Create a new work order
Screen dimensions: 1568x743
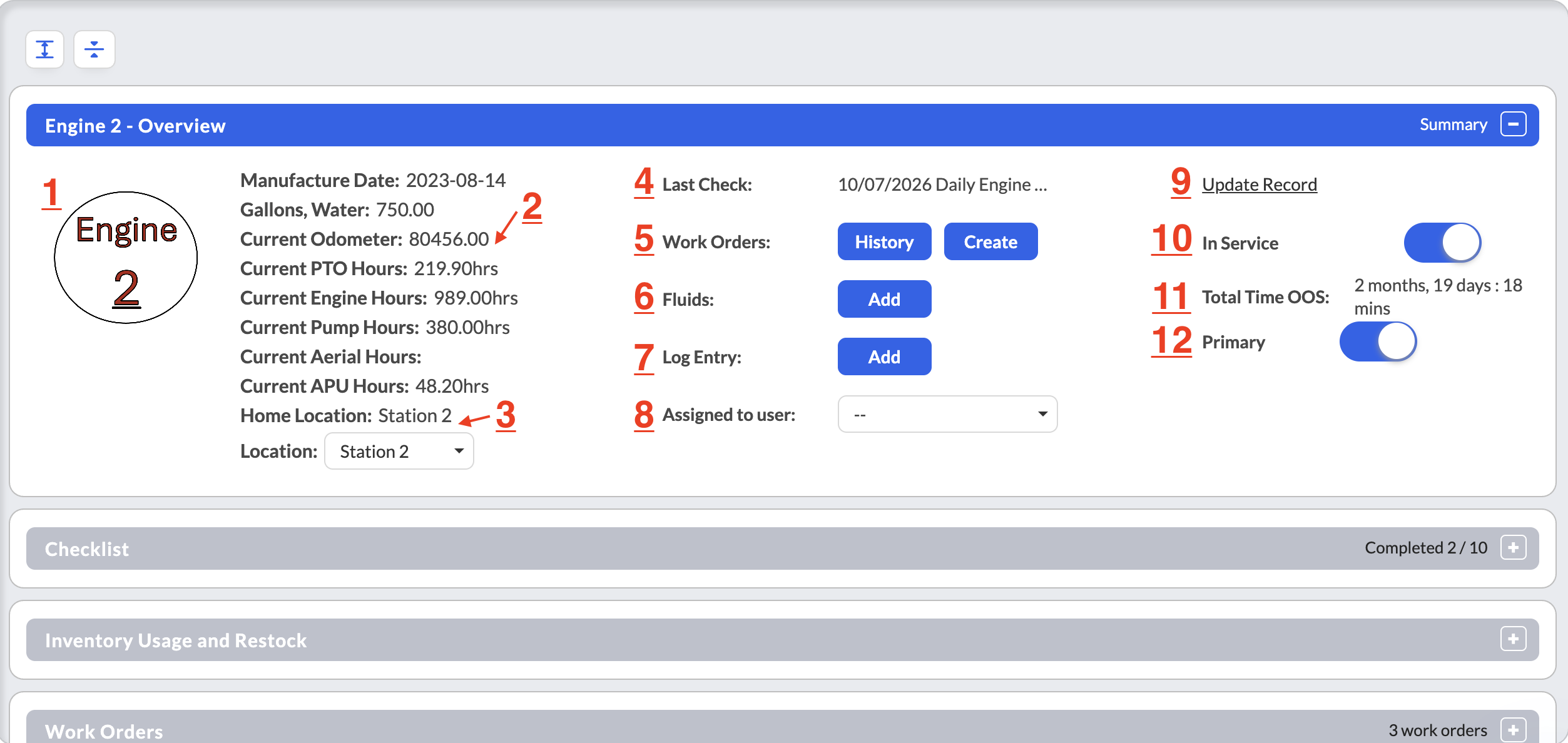click(x=990, y=241)
